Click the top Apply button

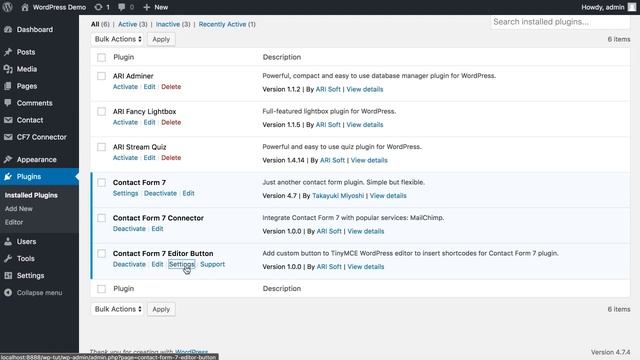(161, 39)
